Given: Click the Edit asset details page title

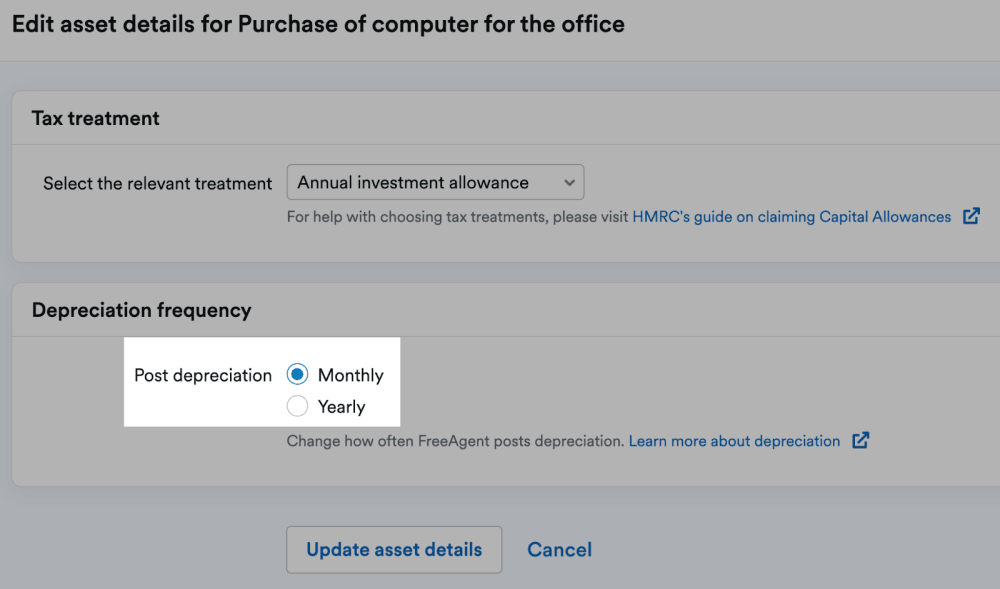Looking at the screenshot, I should pyautogui.click(x=318, y=24).
